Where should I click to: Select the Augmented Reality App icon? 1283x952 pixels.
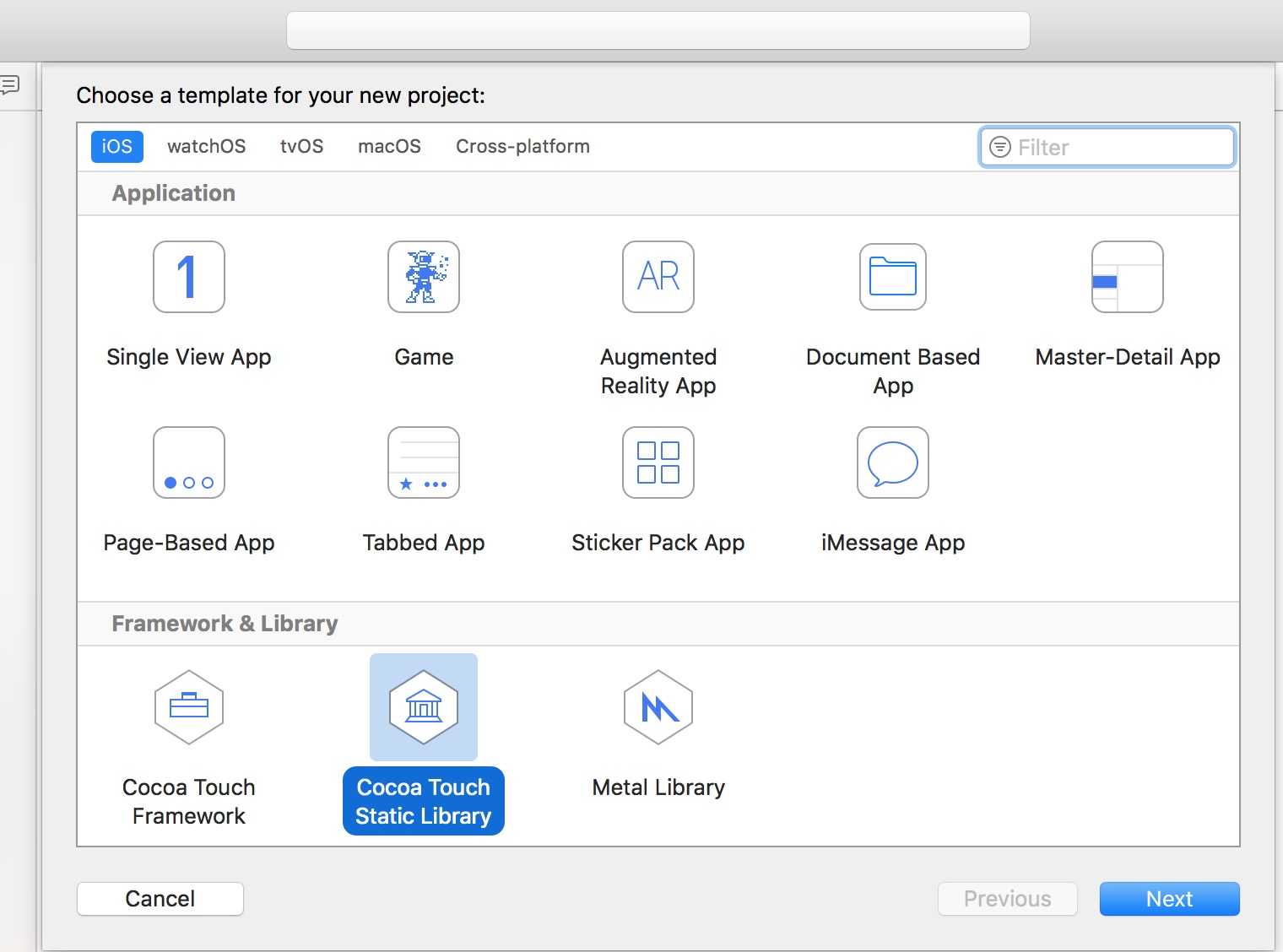658,277
